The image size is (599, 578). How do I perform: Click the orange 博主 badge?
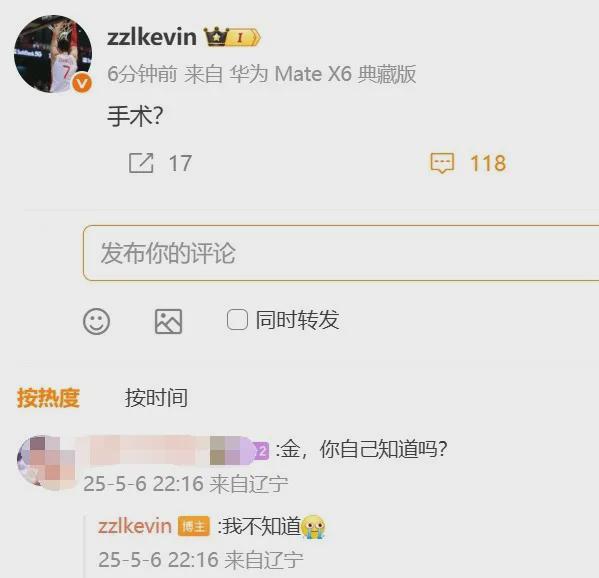[x=194, y=526]
